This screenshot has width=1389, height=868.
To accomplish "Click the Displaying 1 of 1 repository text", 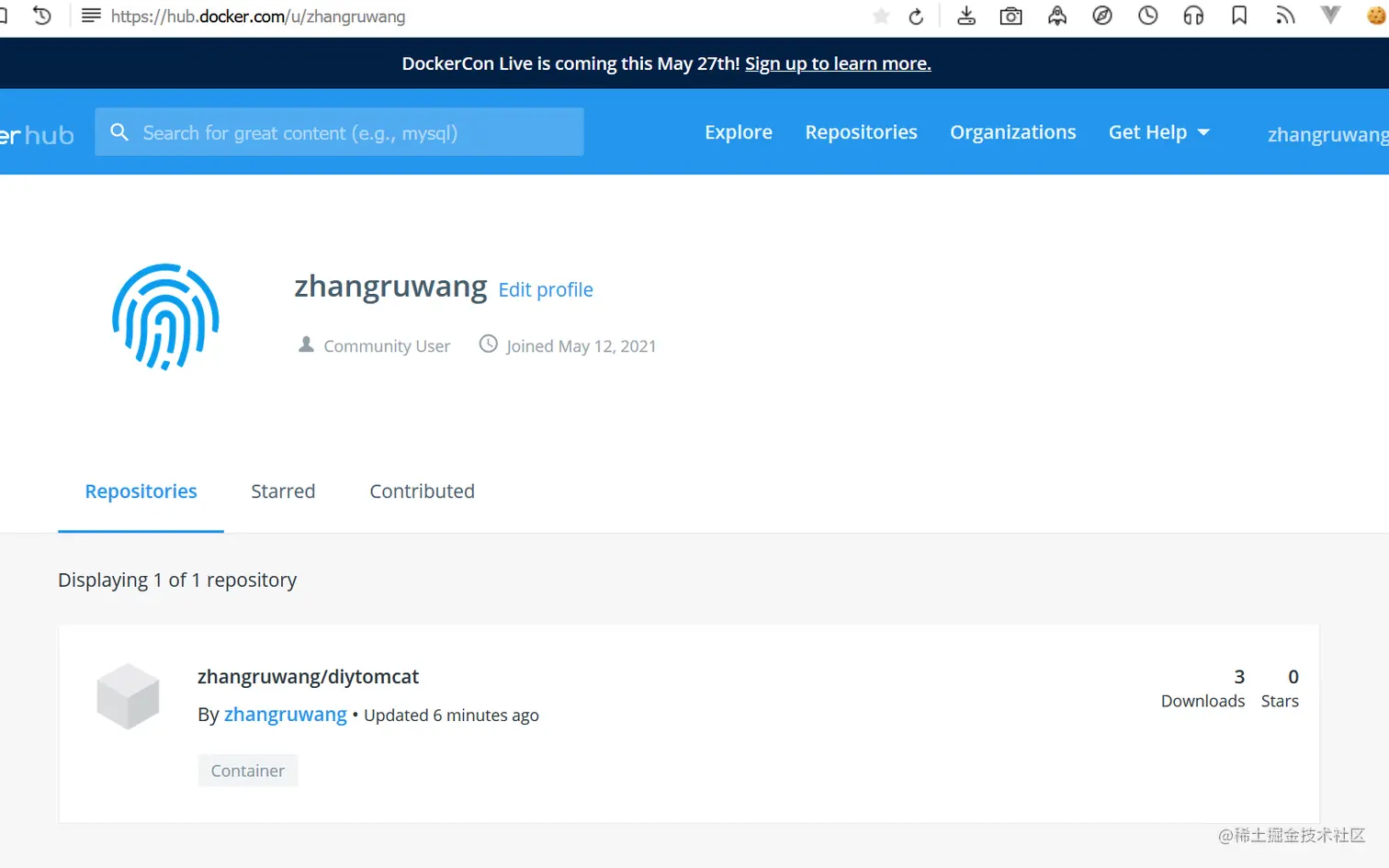I will point(177,581).
